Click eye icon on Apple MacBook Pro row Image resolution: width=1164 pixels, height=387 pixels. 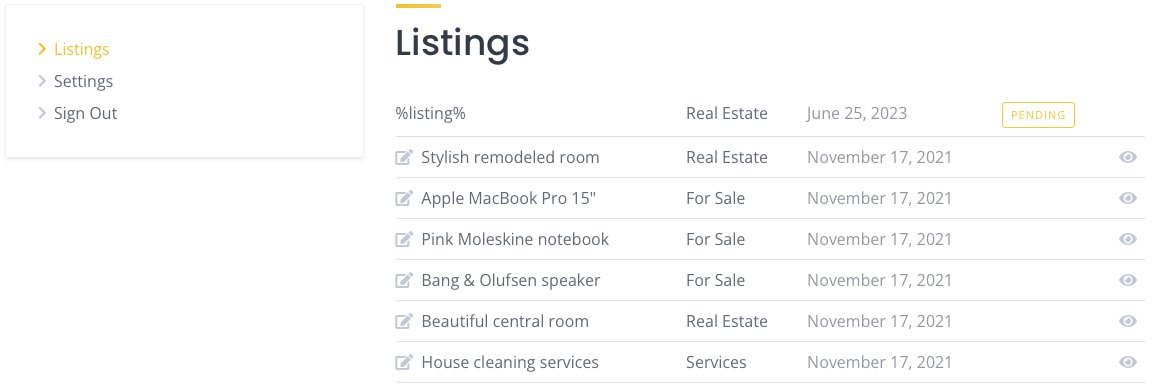tap(1128, 198)
